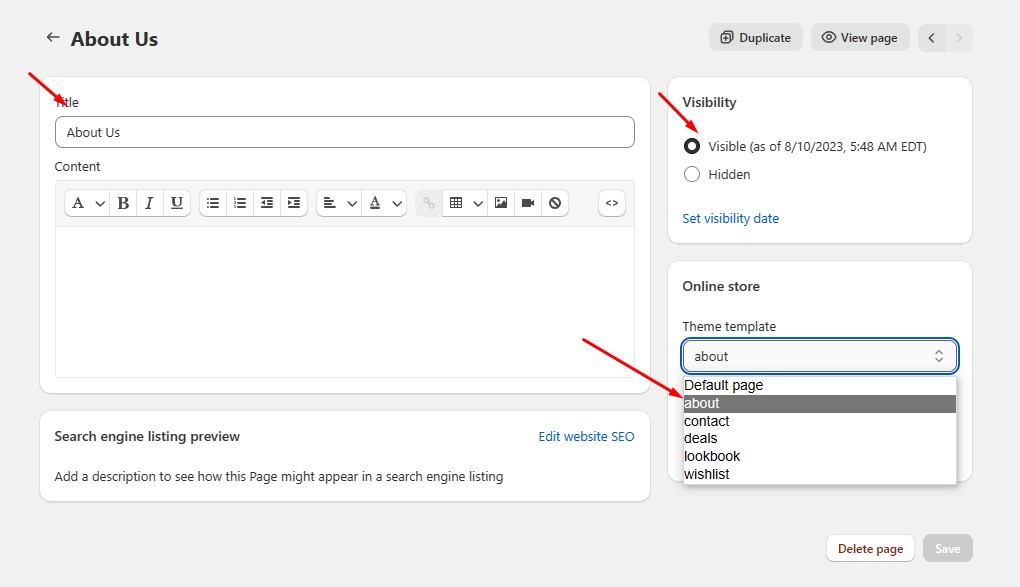
Task: Apply underline formatting
Action: (x=176, y=203)
